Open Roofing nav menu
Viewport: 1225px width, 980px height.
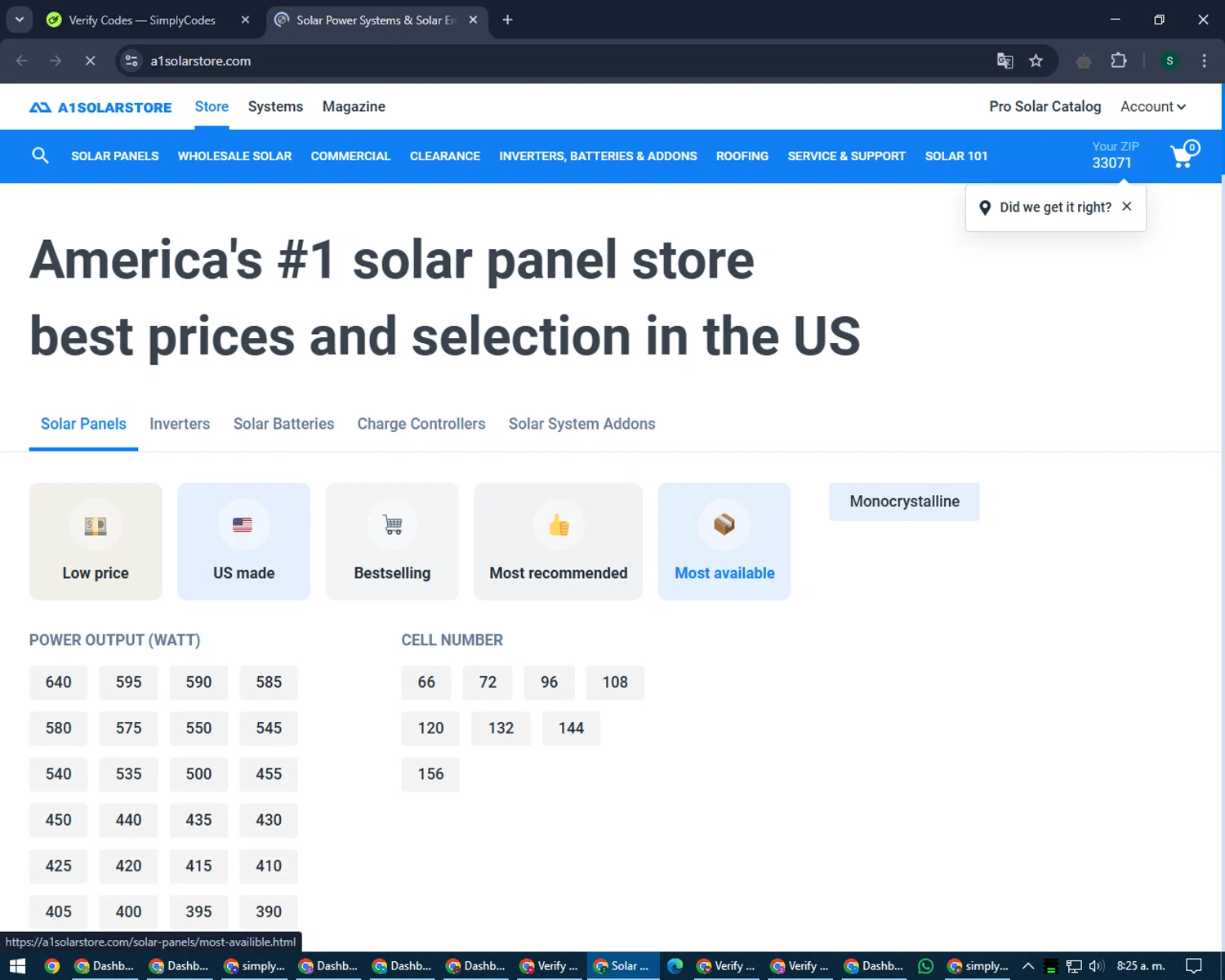click(742, 156)
